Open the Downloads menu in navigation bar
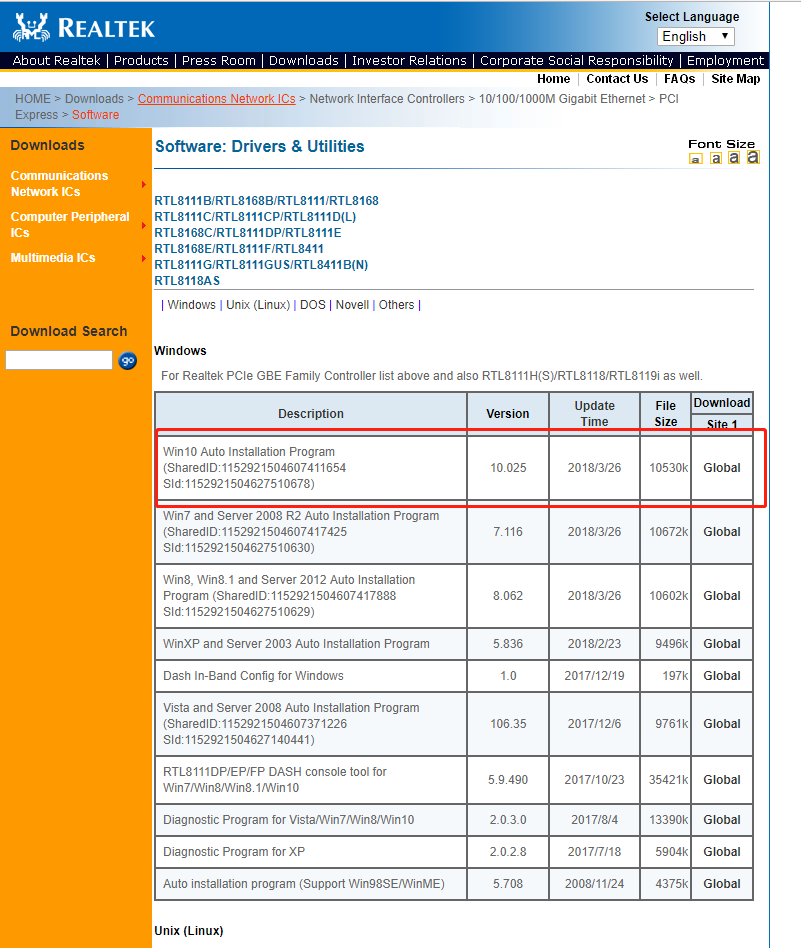801x948 pixels. (x=303, y=60)
